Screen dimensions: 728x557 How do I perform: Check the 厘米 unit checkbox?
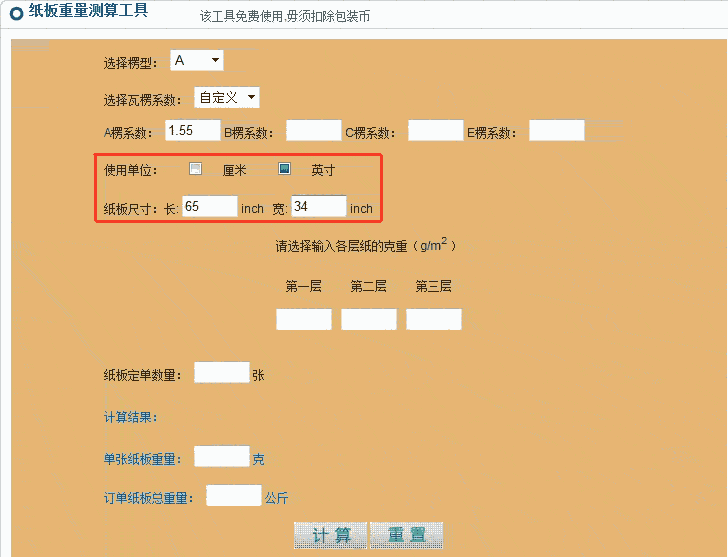click(196, 169)
